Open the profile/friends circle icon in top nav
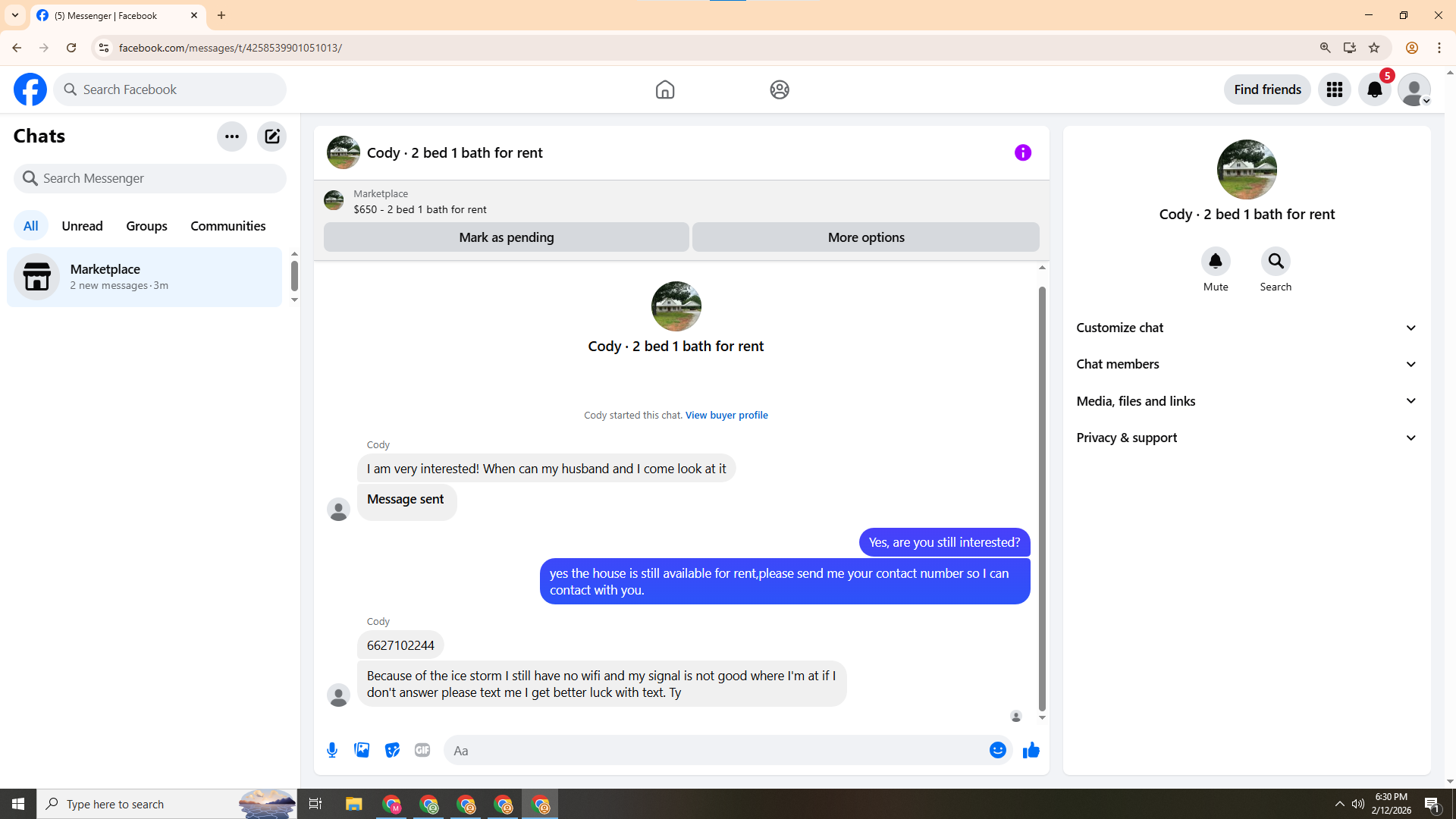 pyautogui.click(x=780, y=89)
